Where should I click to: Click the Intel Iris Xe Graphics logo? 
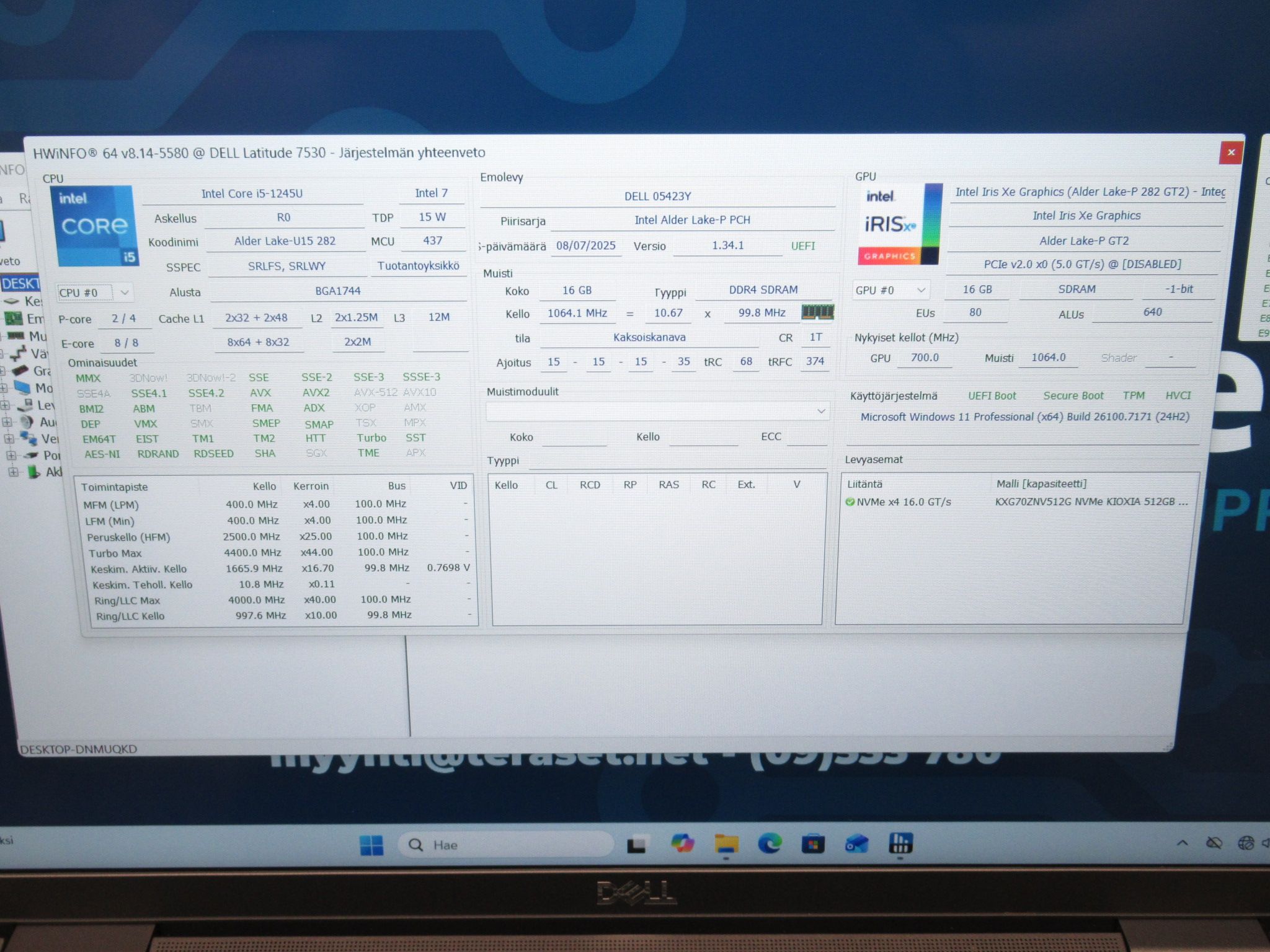tap(900, 224)
